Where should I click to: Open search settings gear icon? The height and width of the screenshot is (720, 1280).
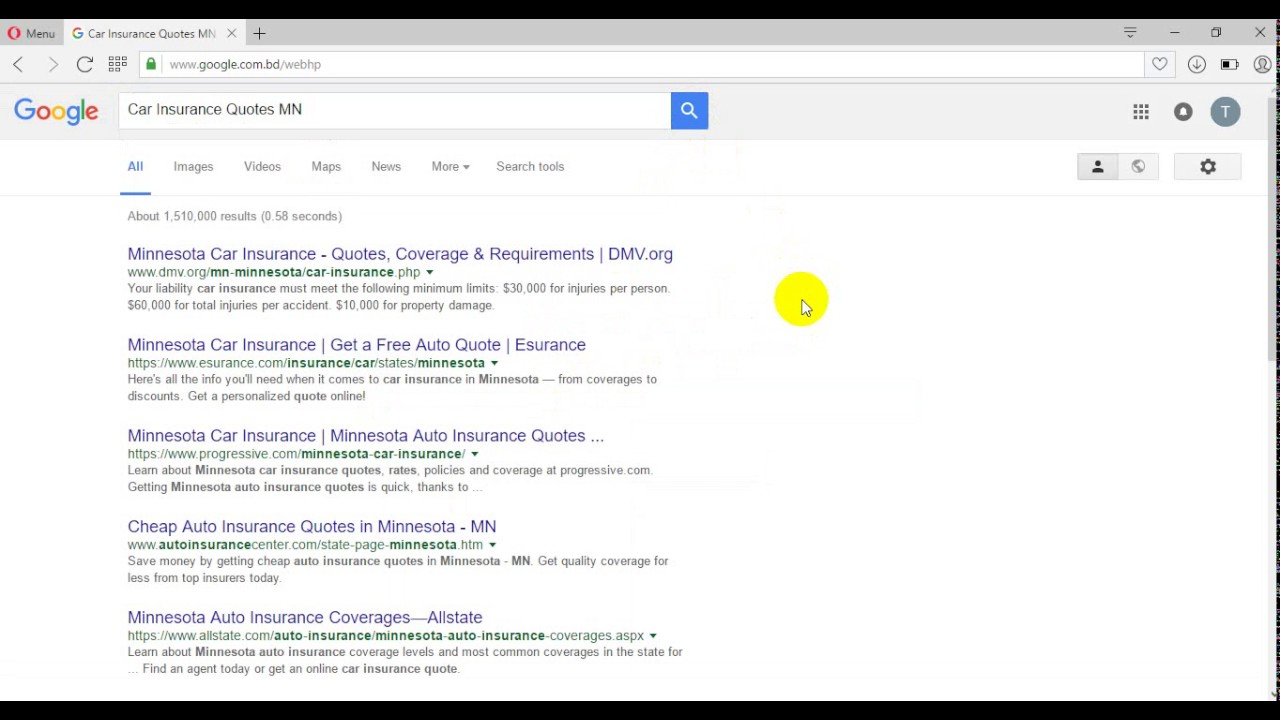tap(1208, 167)
